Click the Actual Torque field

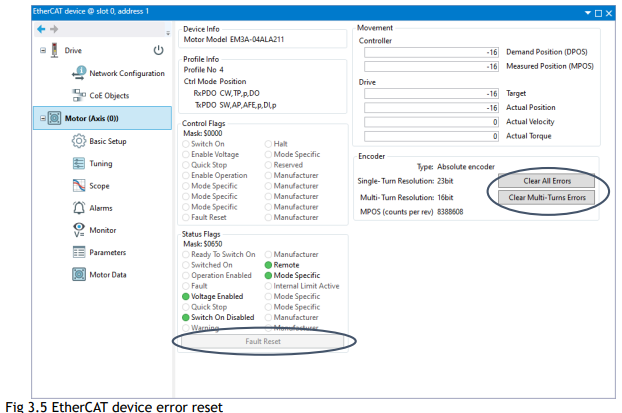coord(431,136)
